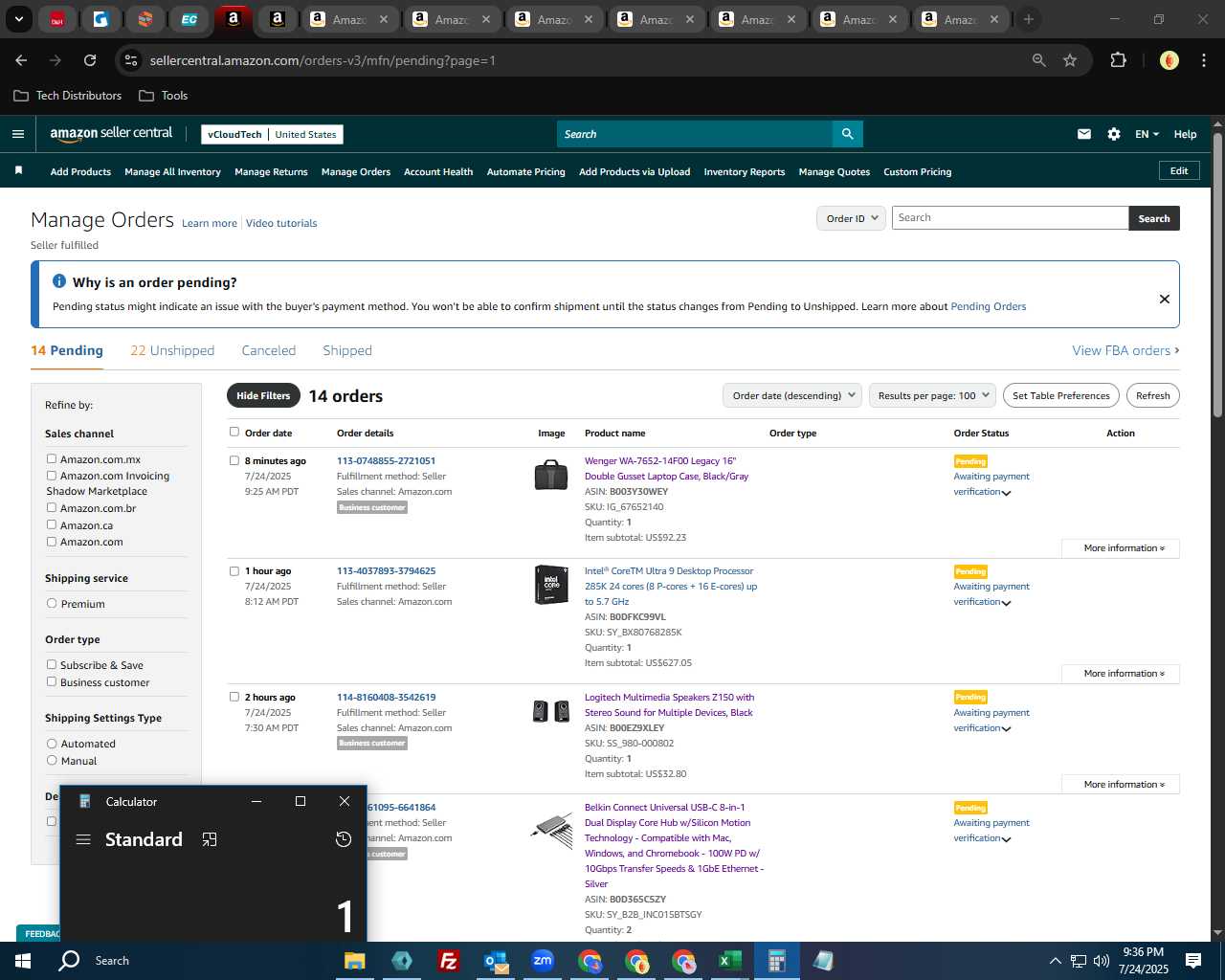This screenshot has height=980, width=1225.
Task: Open Zoom from taskbar
Action: click(x=543, y=961)
